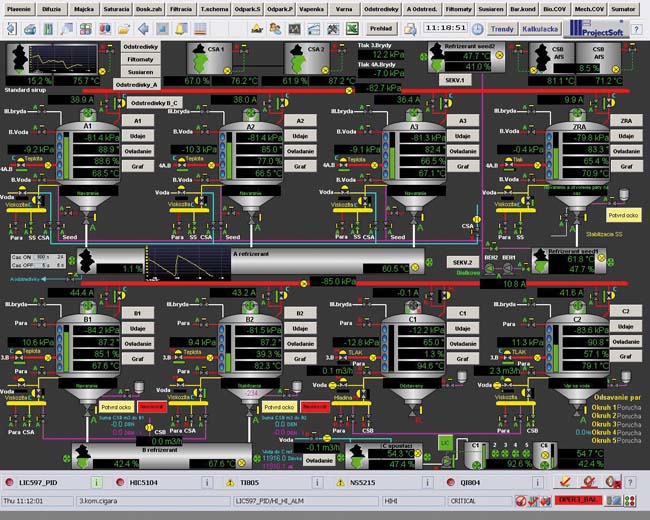Click the login door icon at toolbar start
Image resolution: width=650 pixels, height=520 pixels.
click(11, 29)
